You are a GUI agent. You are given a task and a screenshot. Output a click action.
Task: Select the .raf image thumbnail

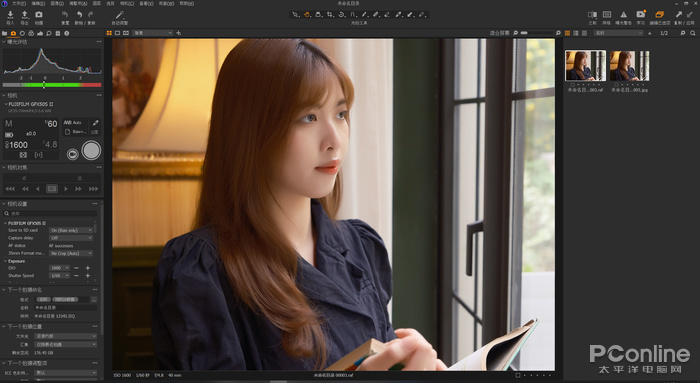click(x=585, y=66)
